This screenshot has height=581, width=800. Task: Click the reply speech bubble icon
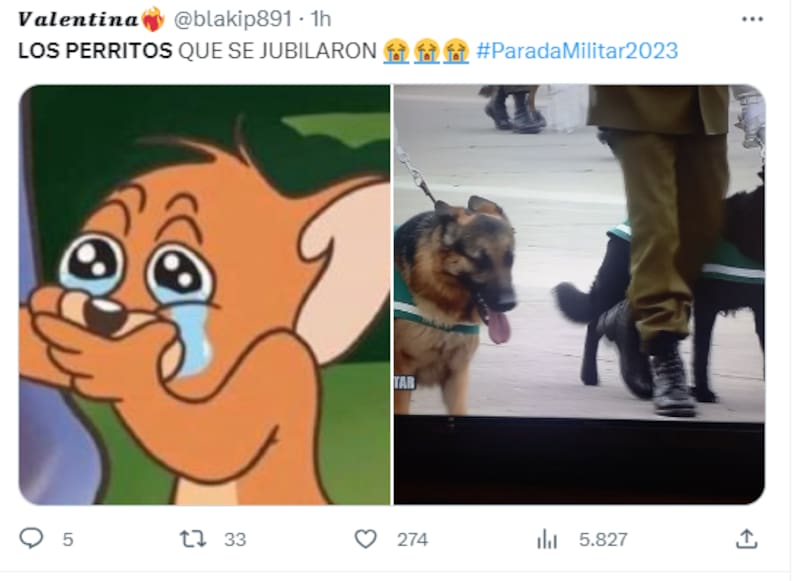31,538
